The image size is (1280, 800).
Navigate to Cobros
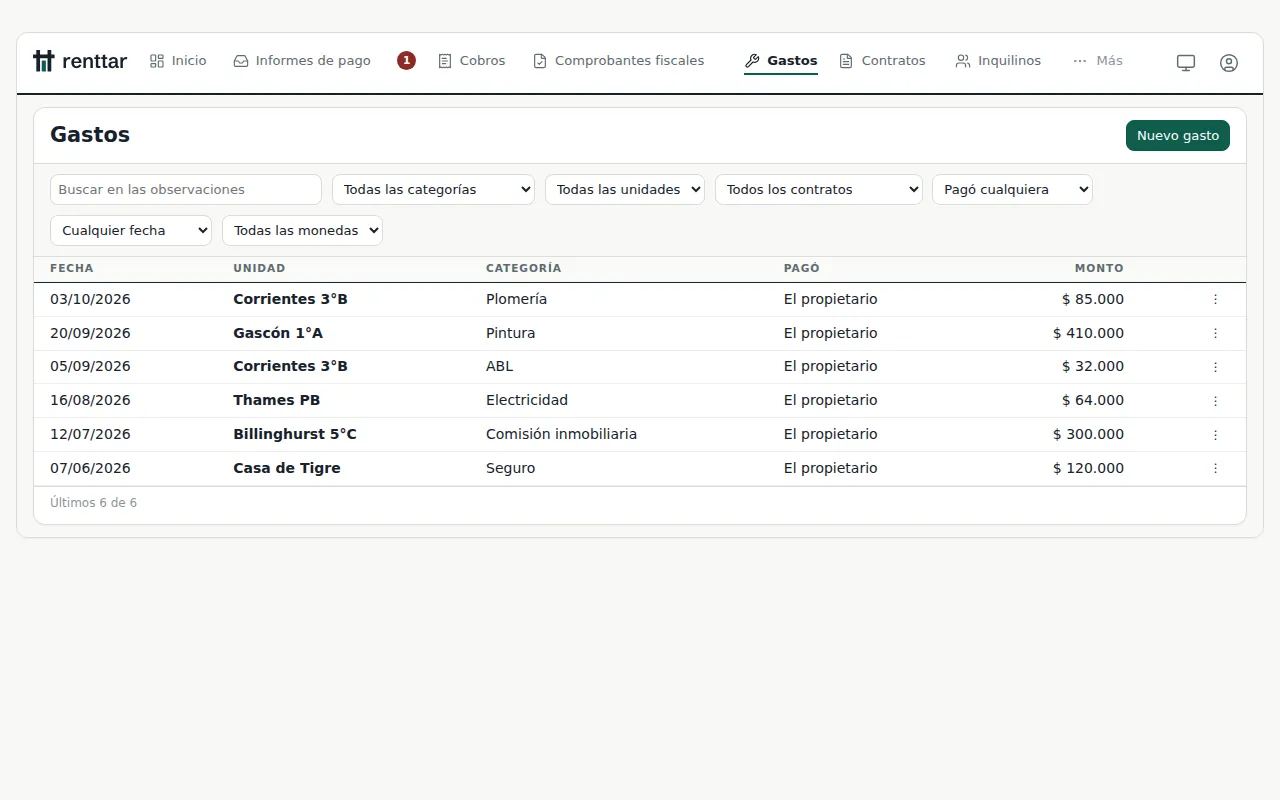click(472, 61)
